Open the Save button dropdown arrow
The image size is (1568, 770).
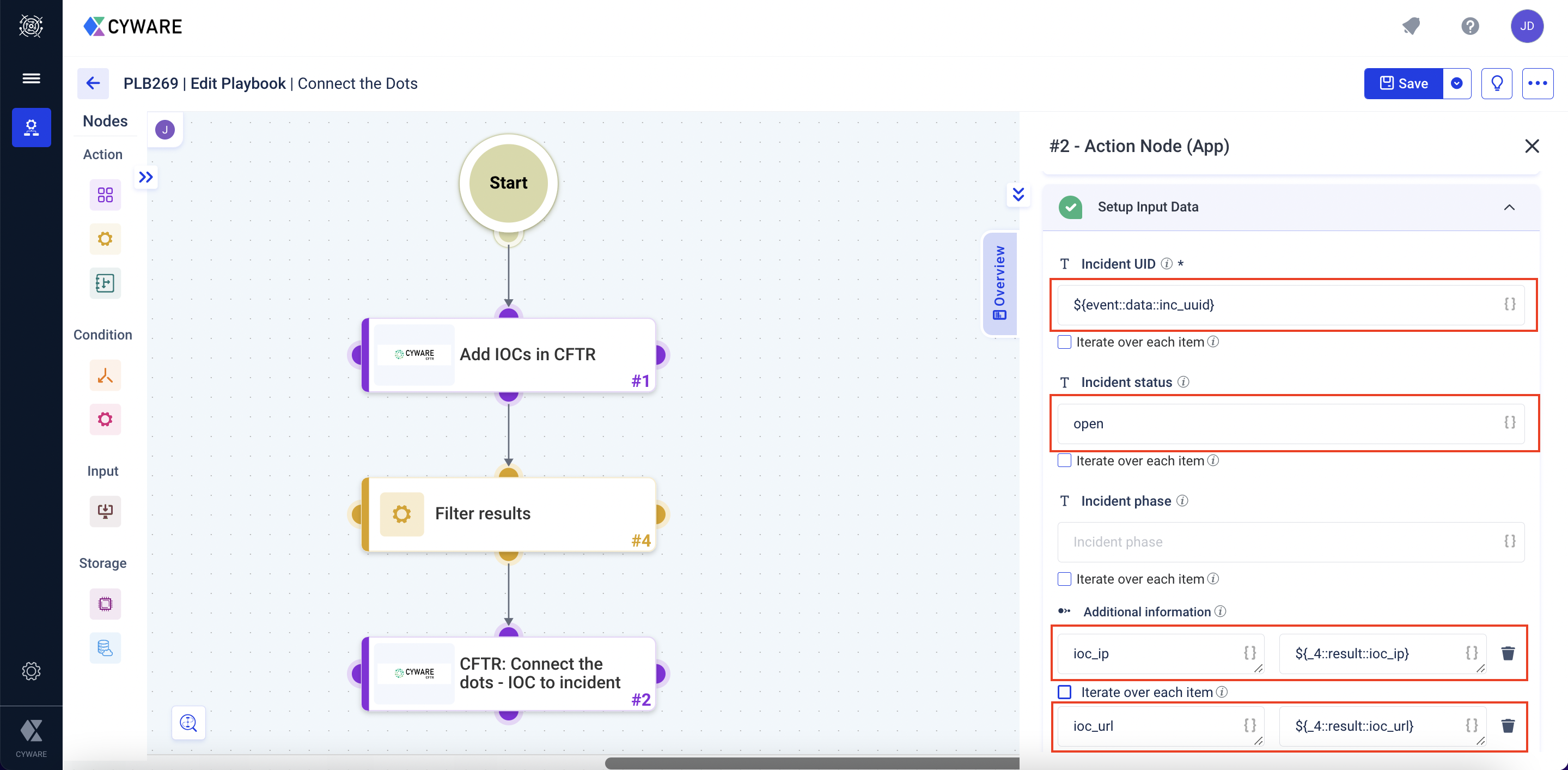click(1456, 83)
